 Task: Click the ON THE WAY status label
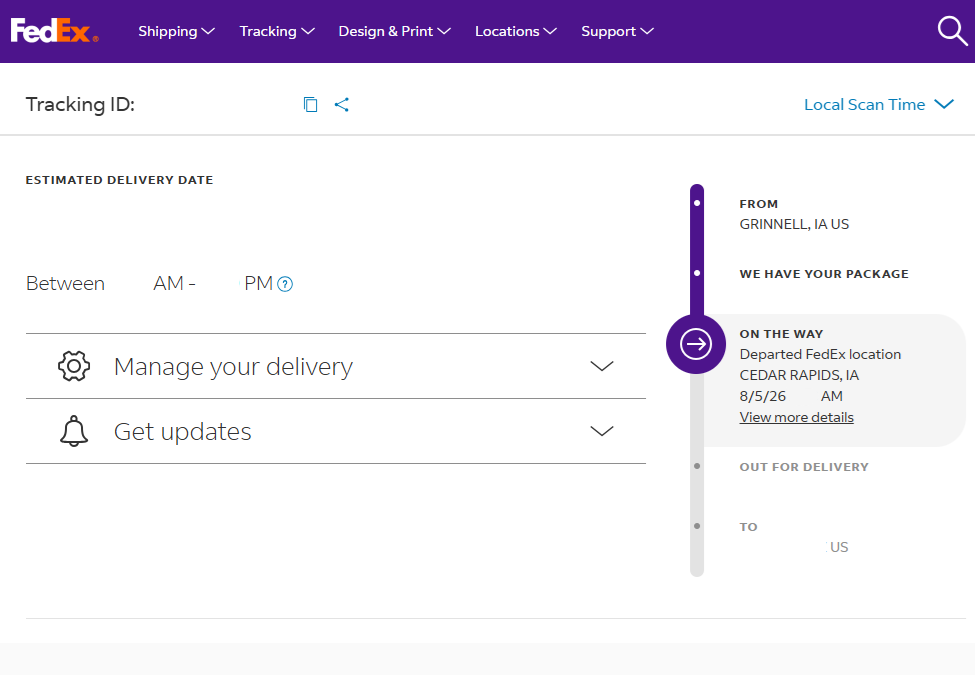click(781, 334)
